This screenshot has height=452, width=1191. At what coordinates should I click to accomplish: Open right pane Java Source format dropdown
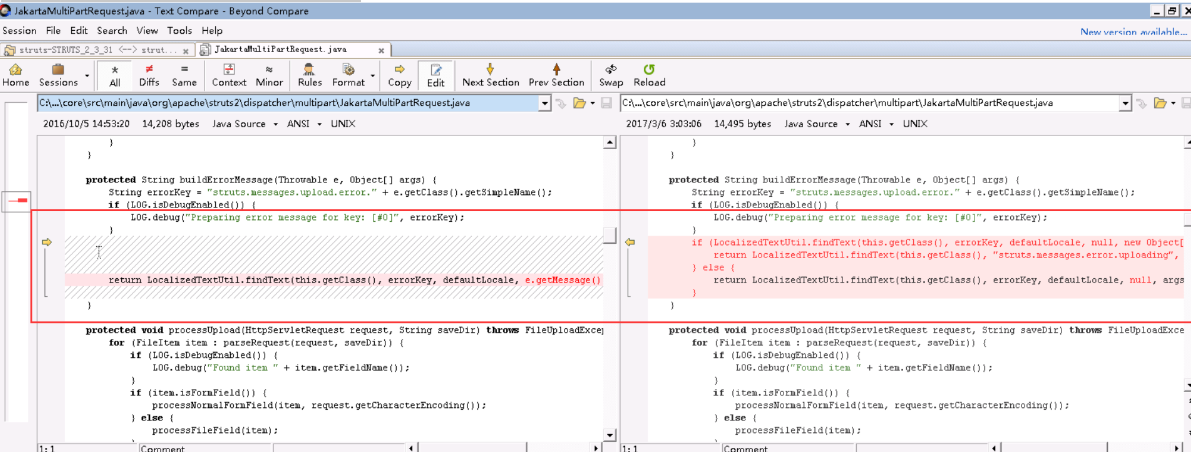coord(817,124)
